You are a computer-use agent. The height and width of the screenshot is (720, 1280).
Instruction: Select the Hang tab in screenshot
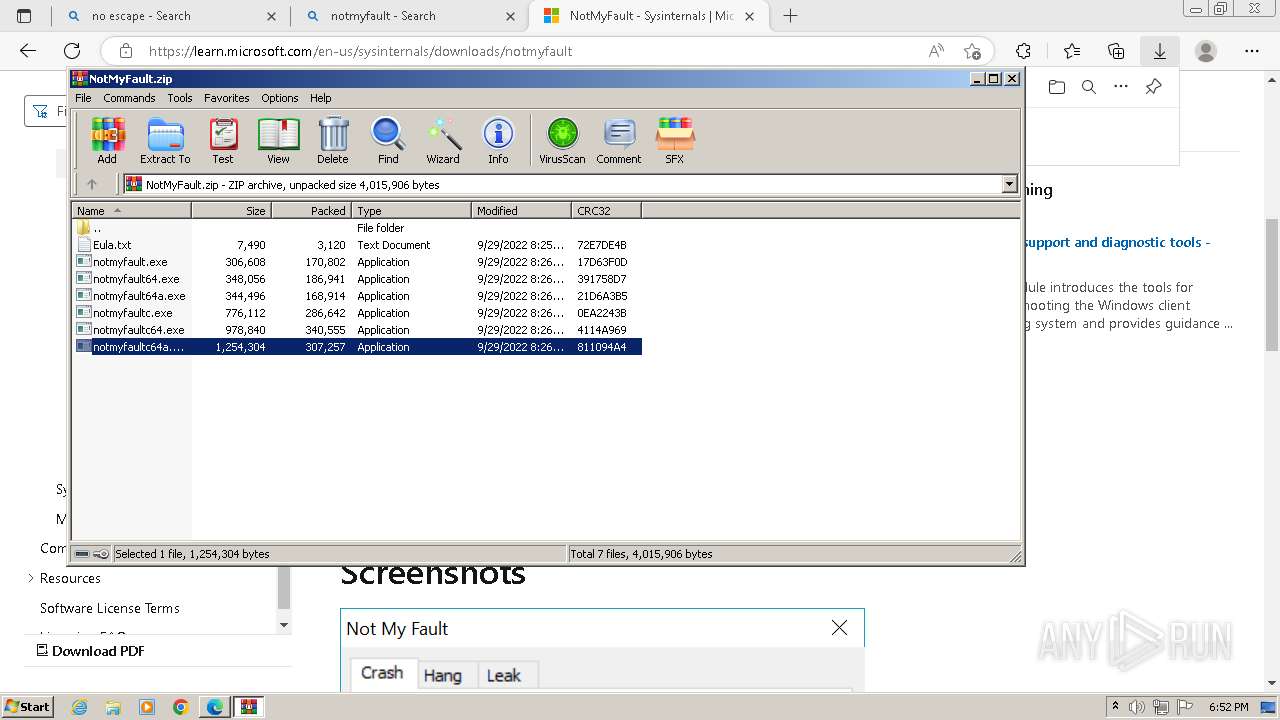tap(443, 675)
